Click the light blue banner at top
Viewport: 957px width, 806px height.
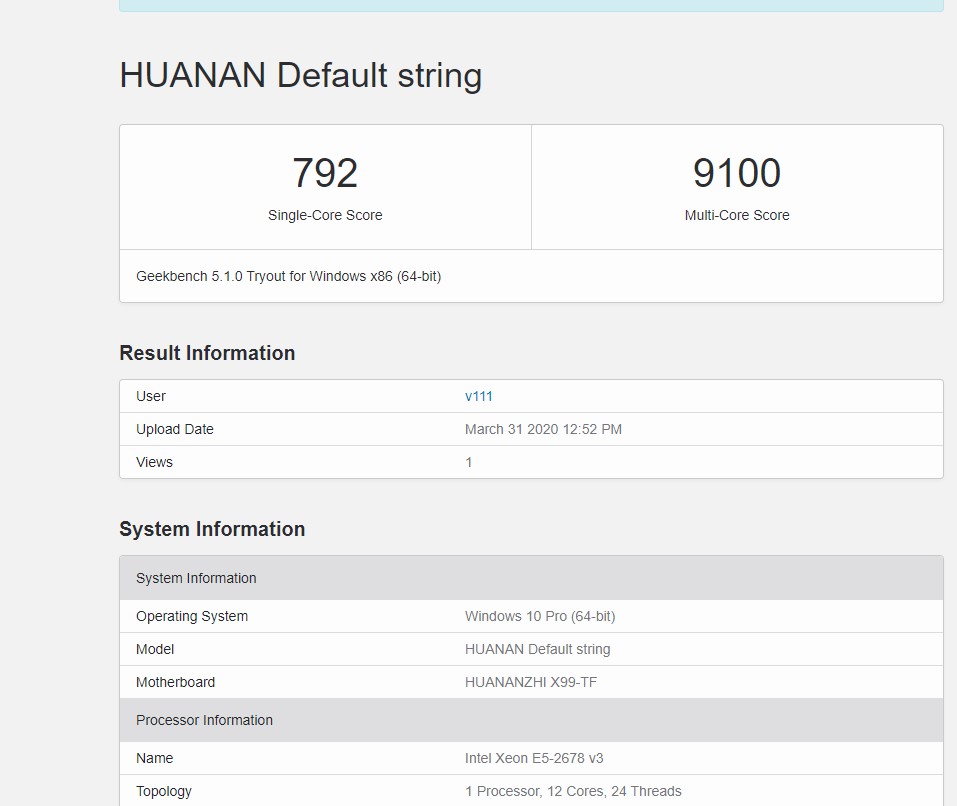coord(530,5)
